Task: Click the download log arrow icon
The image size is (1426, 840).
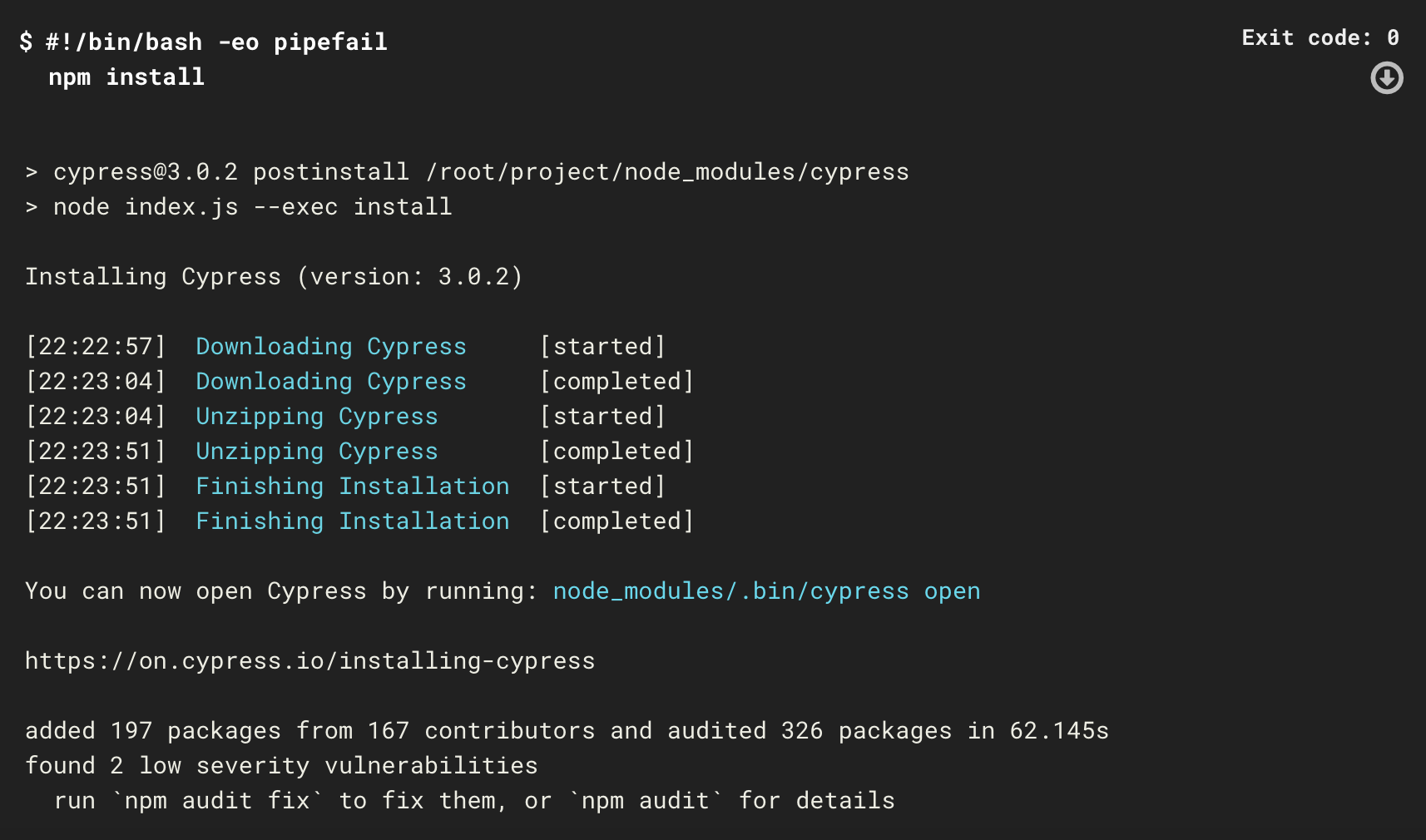Action: pos(1386,78)
